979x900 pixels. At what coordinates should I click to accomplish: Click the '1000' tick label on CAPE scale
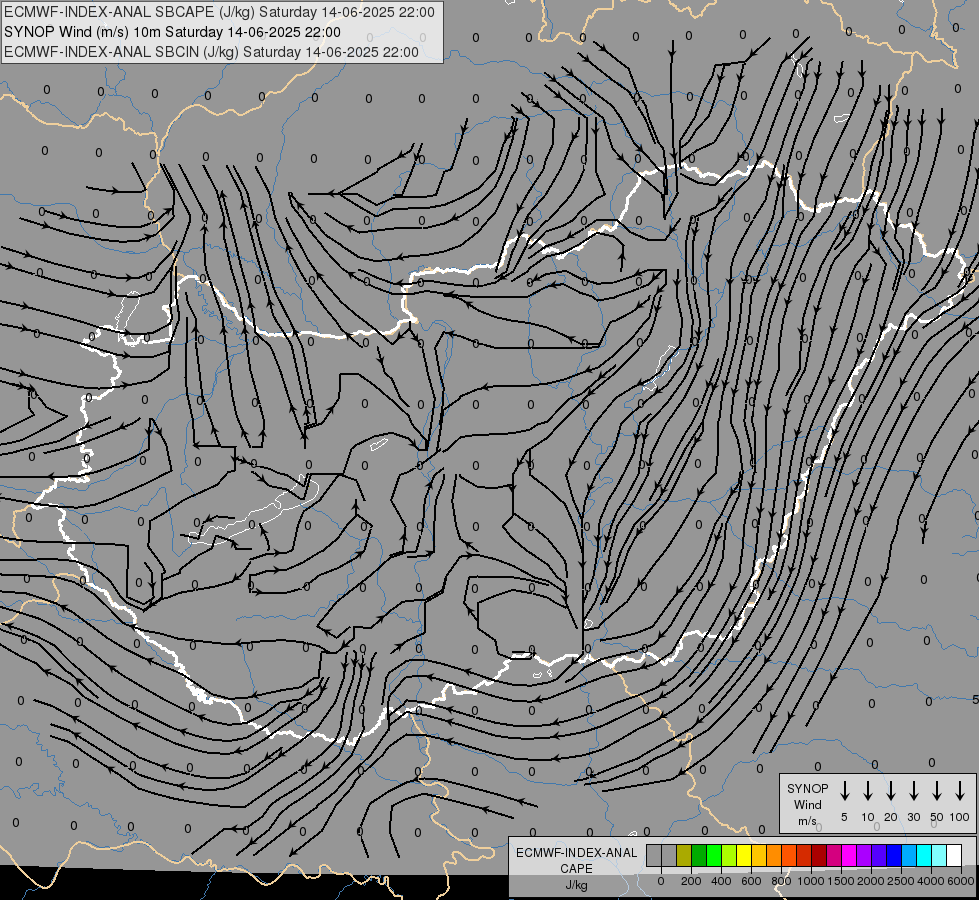coord(811,881)
